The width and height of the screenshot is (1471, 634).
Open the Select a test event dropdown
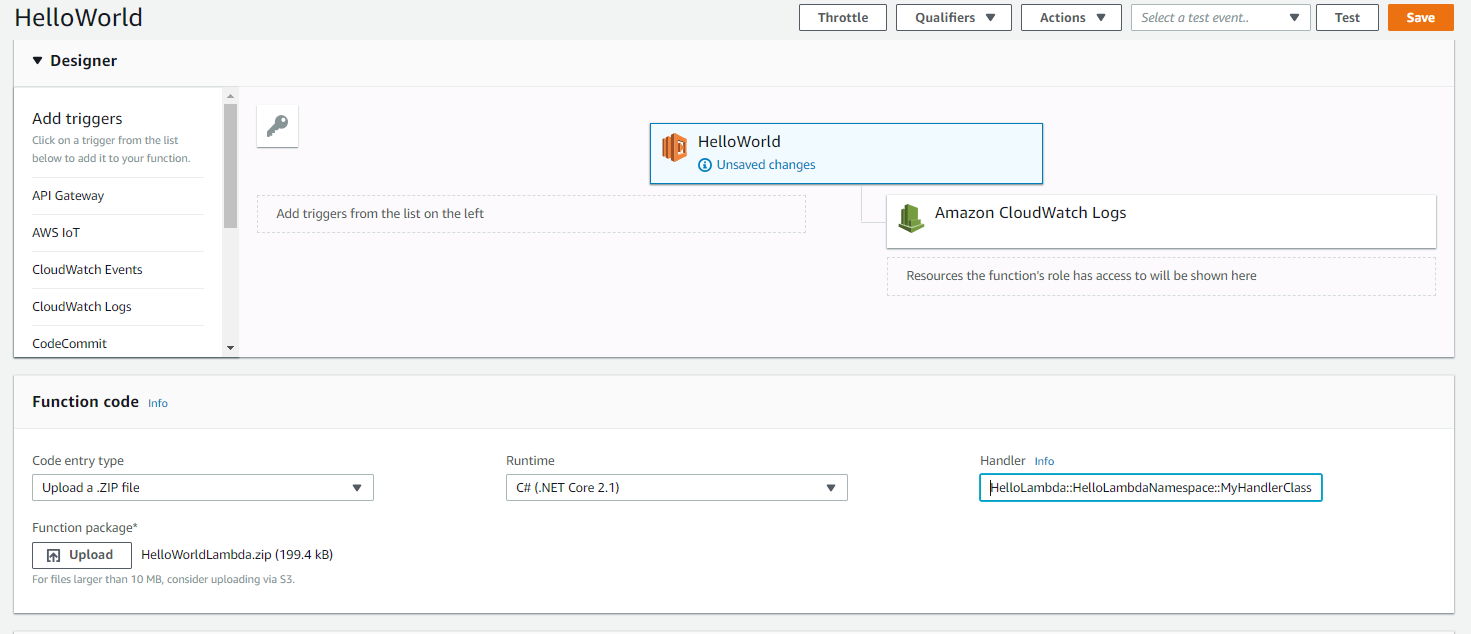pyautogui.click(x=1221, y=18)
